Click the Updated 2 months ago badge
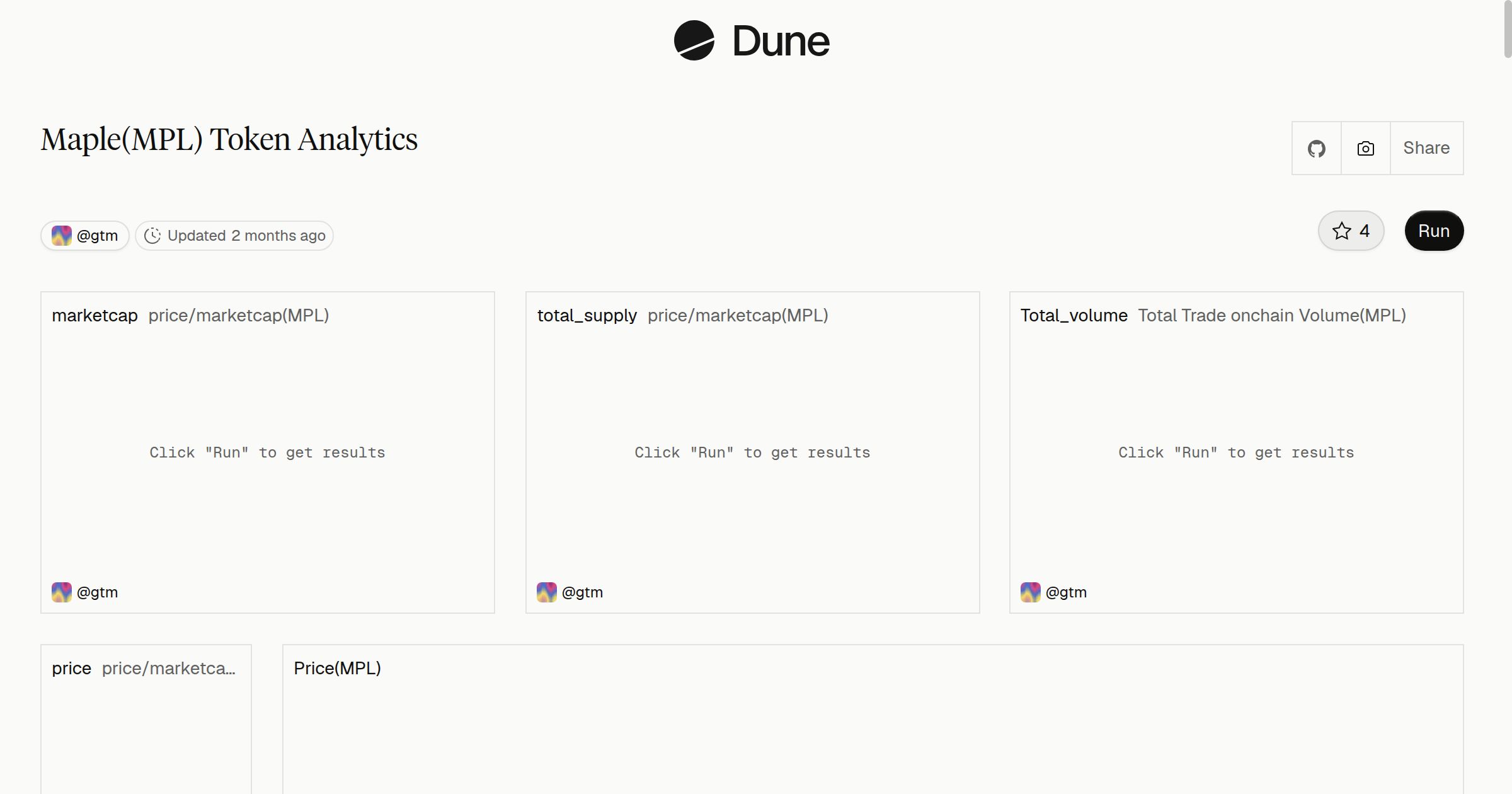Screen dimensions: 1512x794 (234, 236)
